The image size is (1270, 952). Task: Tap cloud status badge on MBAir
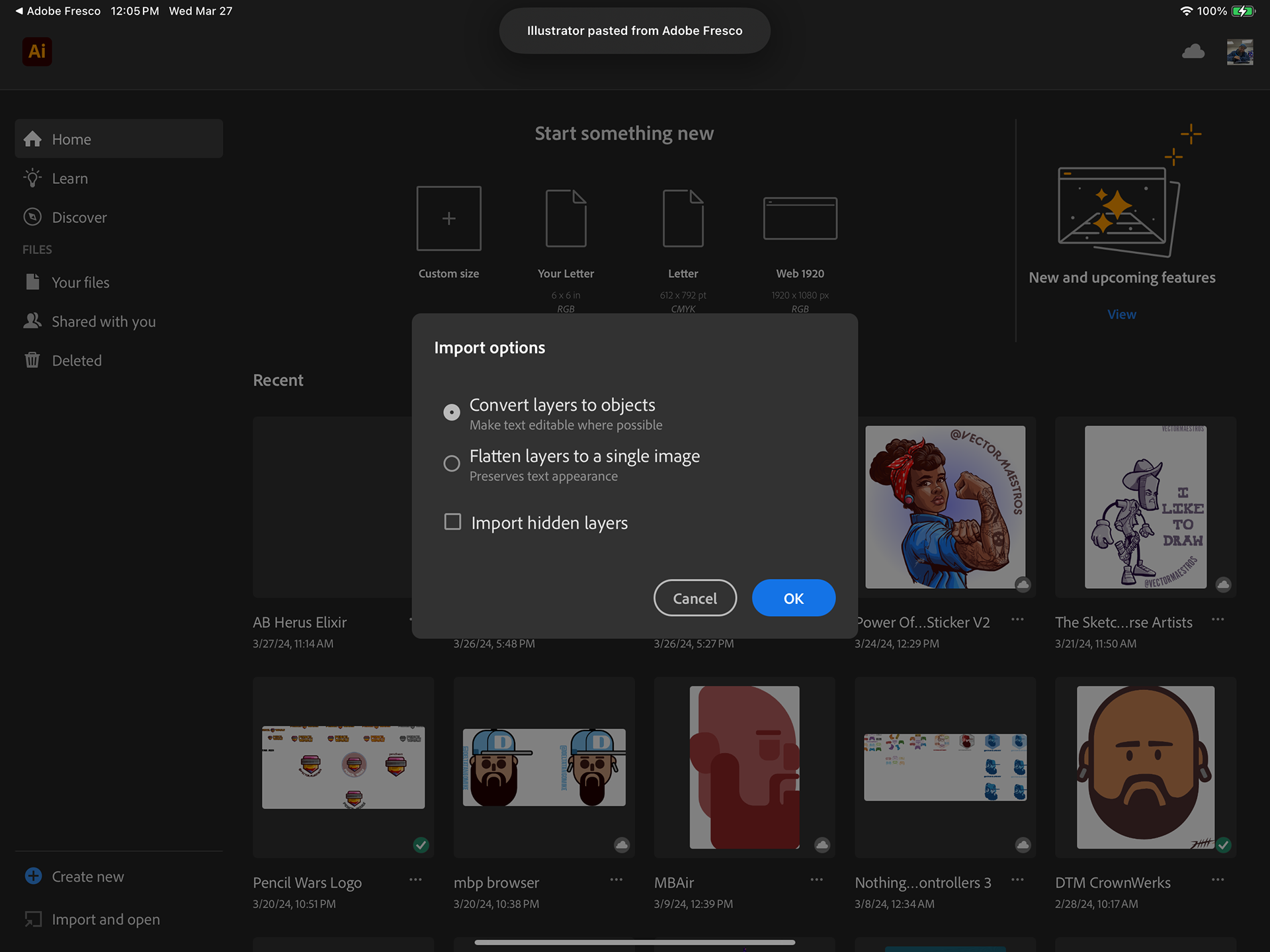click(822, 845)
